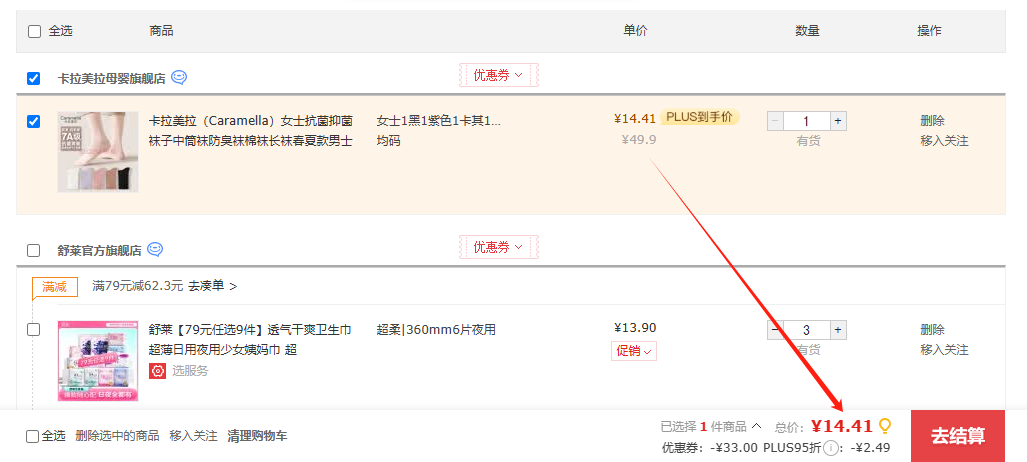Delete the 舒莱 sanitary pads item
This screenshot has width=1027, height=462.
point(932,330)
